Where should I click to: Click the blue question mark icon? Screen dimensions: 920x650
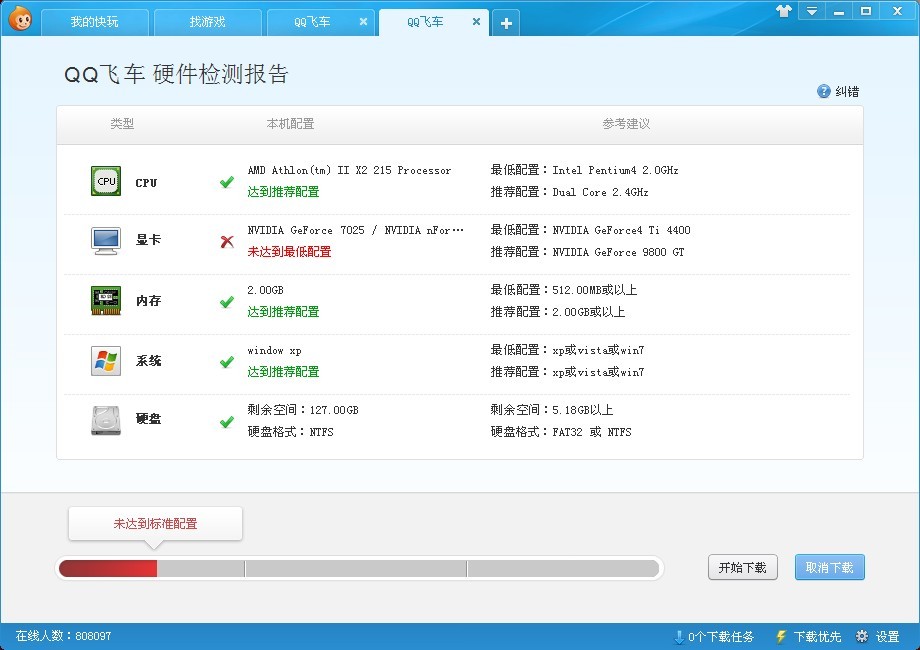click(824, 91)
